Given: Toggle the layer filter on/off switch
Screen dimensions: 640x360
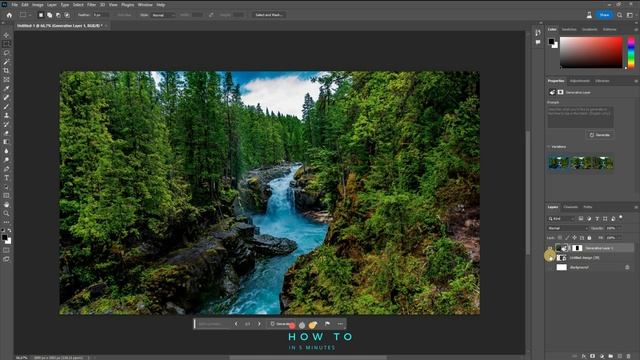Looking at the screenshot, I should (621, 218).
